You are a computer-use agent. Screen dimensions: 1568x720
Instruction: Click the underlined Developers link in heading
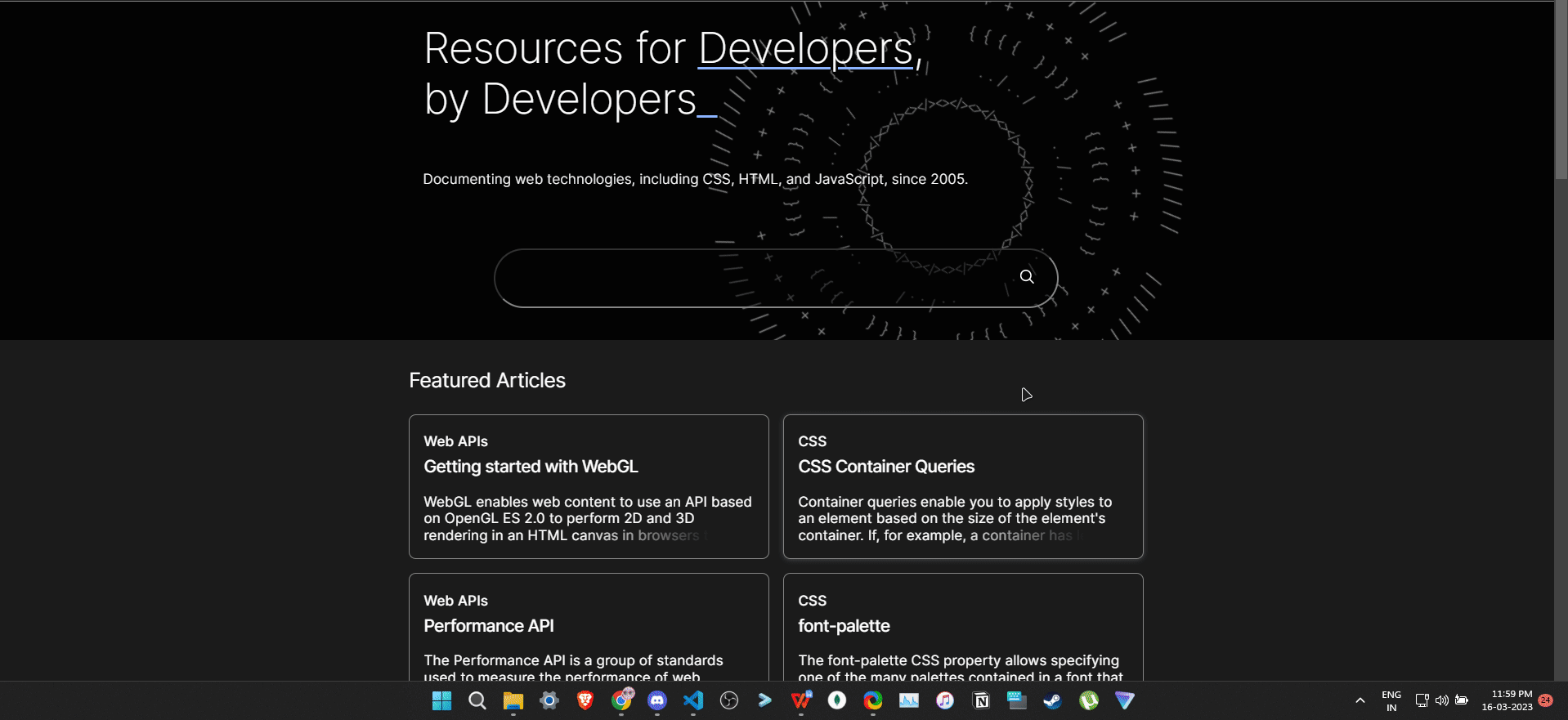pyautogui.click(x=805, y=49)
